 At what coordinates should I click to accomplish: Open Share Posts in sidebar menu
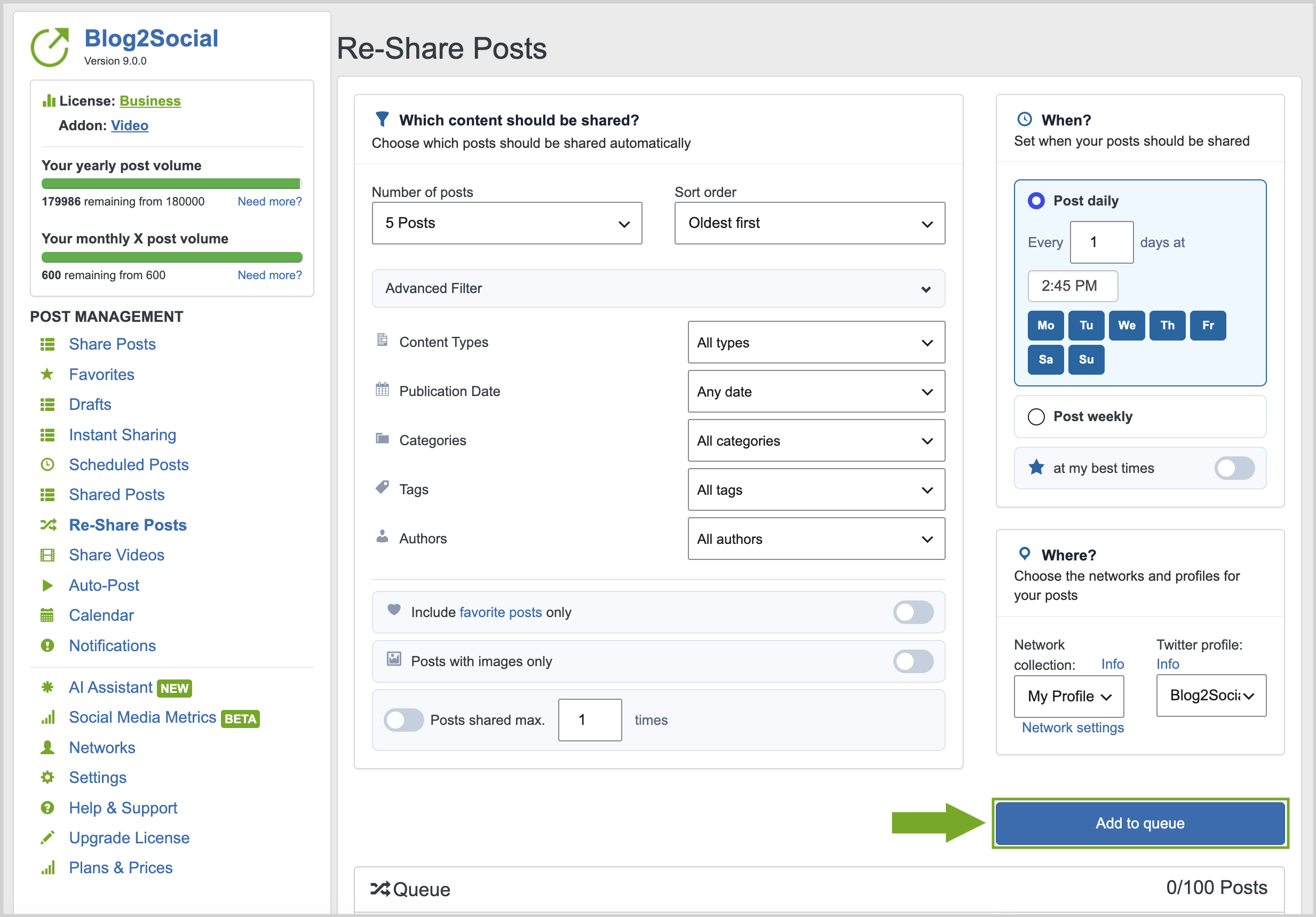(113, 344)
